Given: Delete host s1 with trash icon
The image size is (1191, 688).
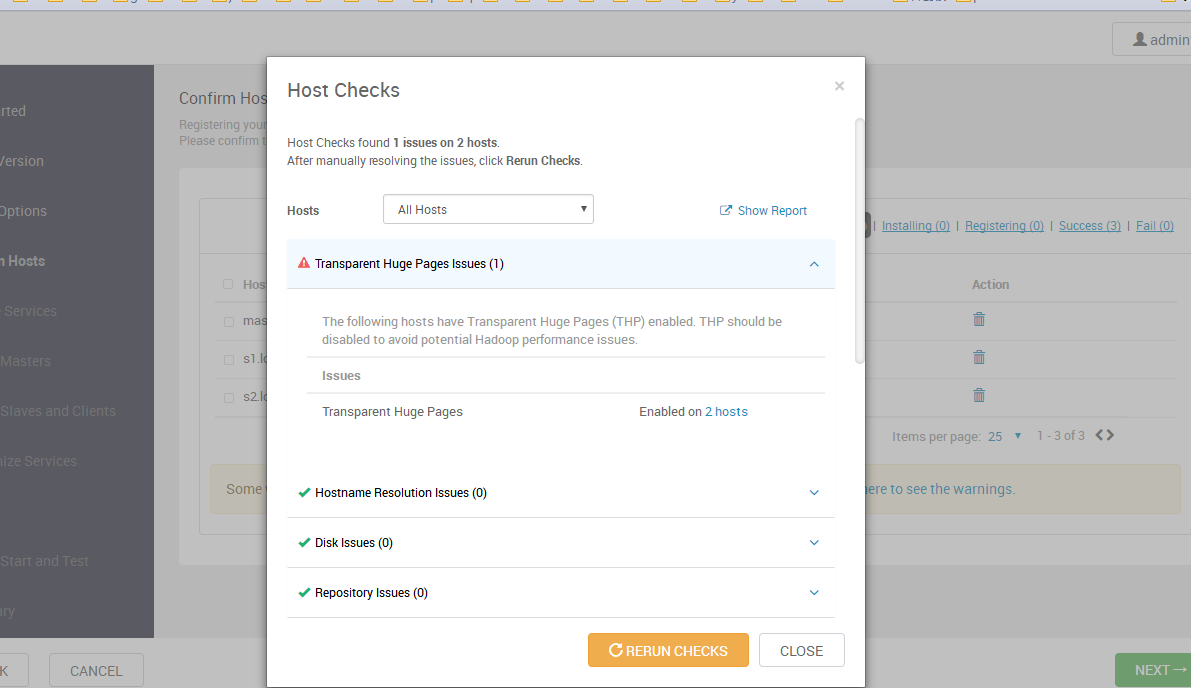Looking at the screenshot, I should point(979,357).
